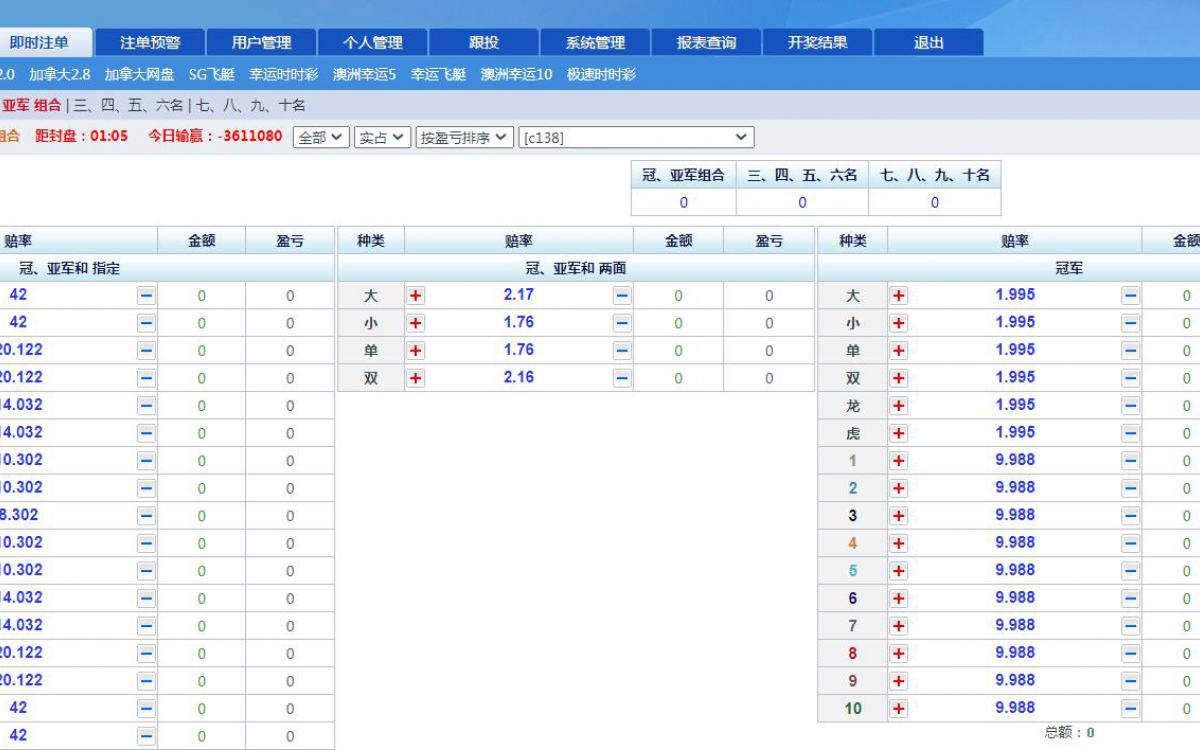
Task: Click minus icon in 冠军 number 9 row
Action: click(x=1130, y=681)
